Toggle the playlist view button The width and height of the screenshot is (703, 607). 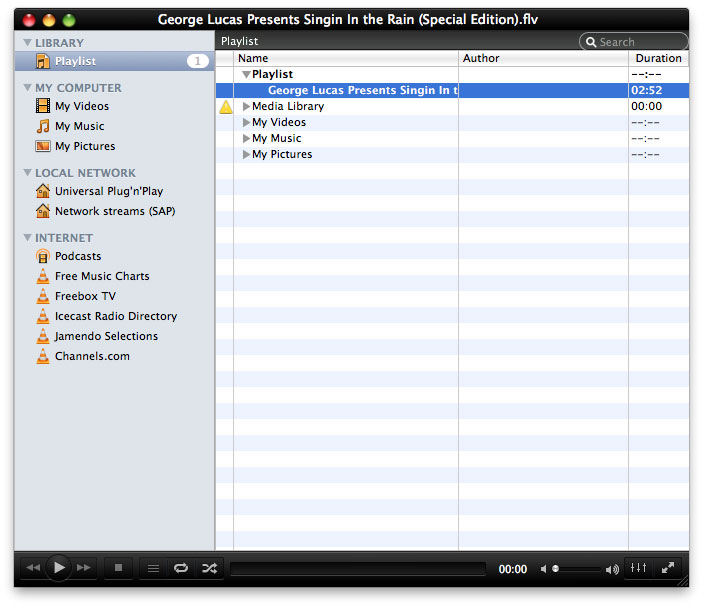tap(153, 568)
